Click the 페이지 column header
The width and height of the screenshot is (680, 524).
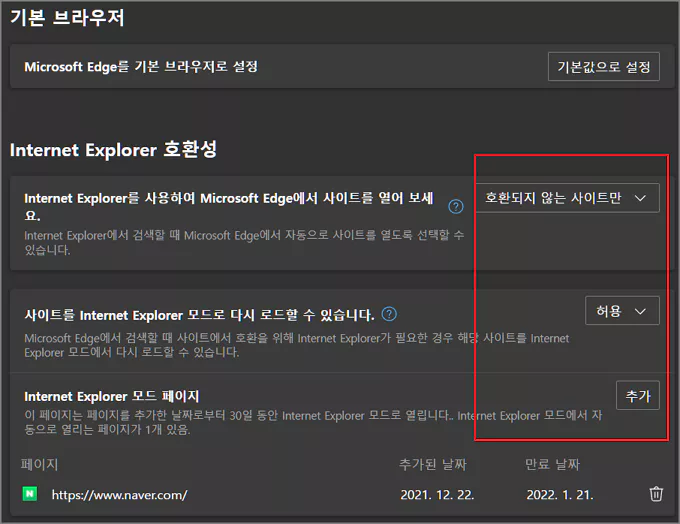[x=39, y=465]
